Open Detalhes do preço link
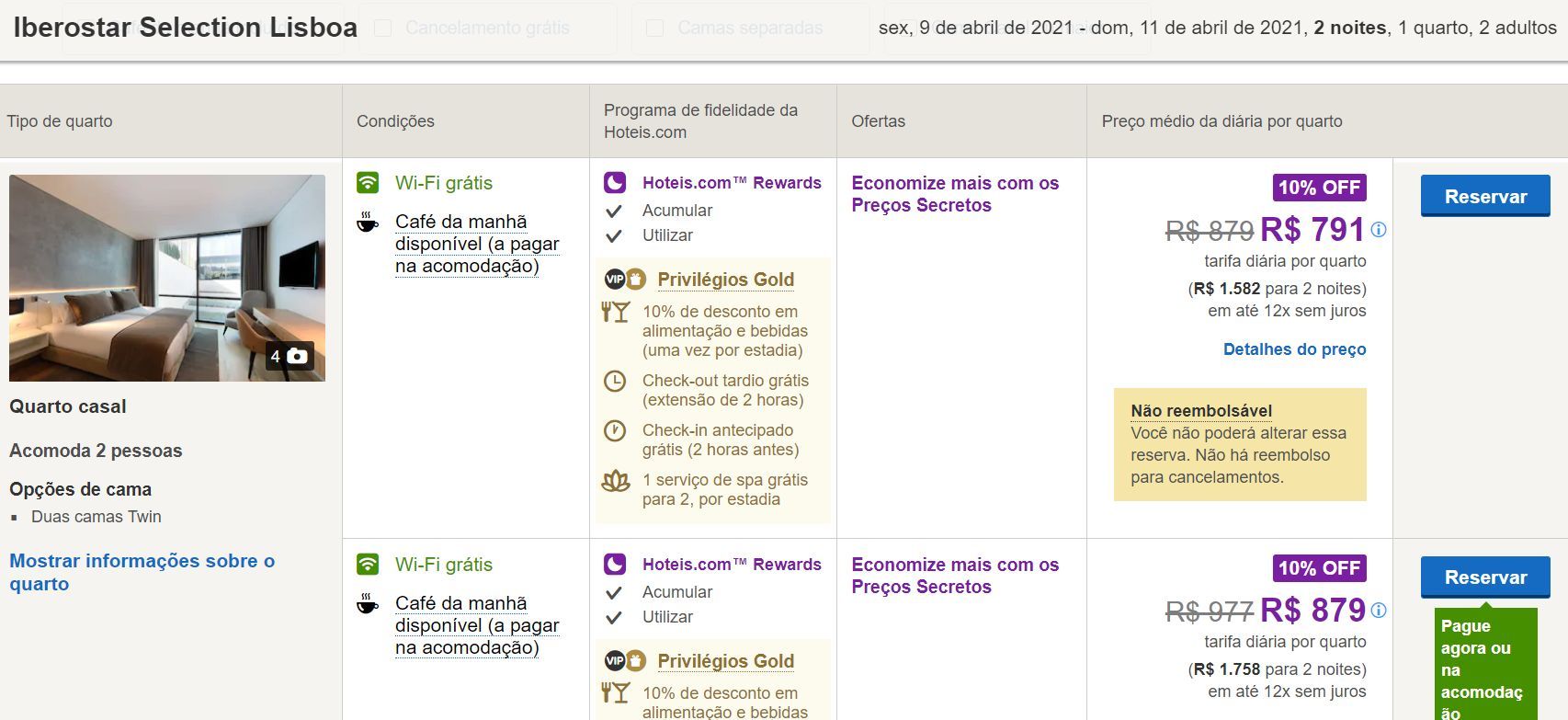The image size is (1568, 720). (1294, 349)
